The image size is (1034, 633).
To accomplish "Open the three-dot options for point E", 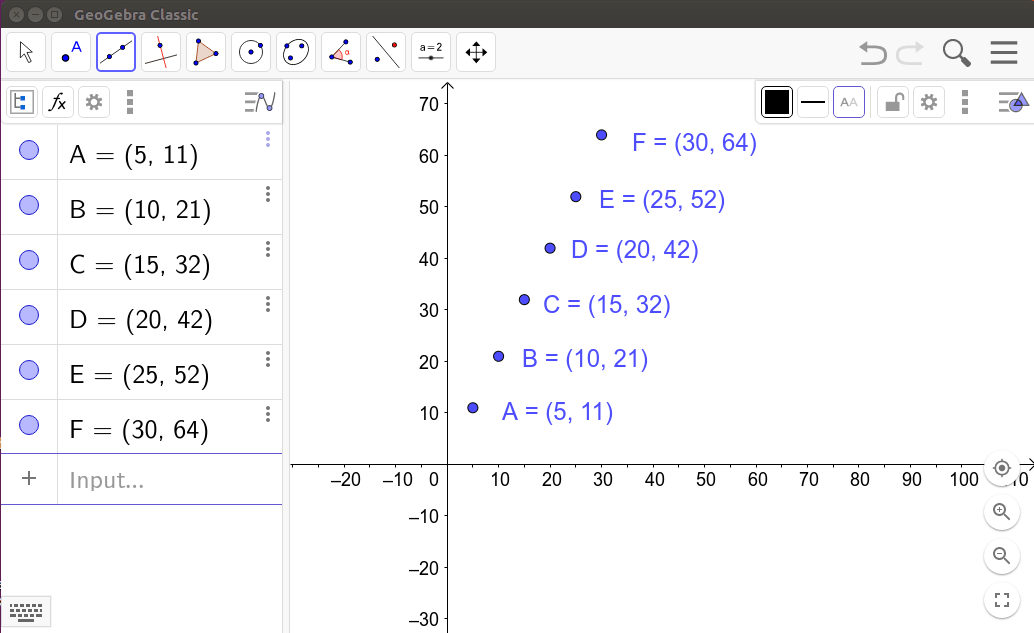I will (267, 360).
